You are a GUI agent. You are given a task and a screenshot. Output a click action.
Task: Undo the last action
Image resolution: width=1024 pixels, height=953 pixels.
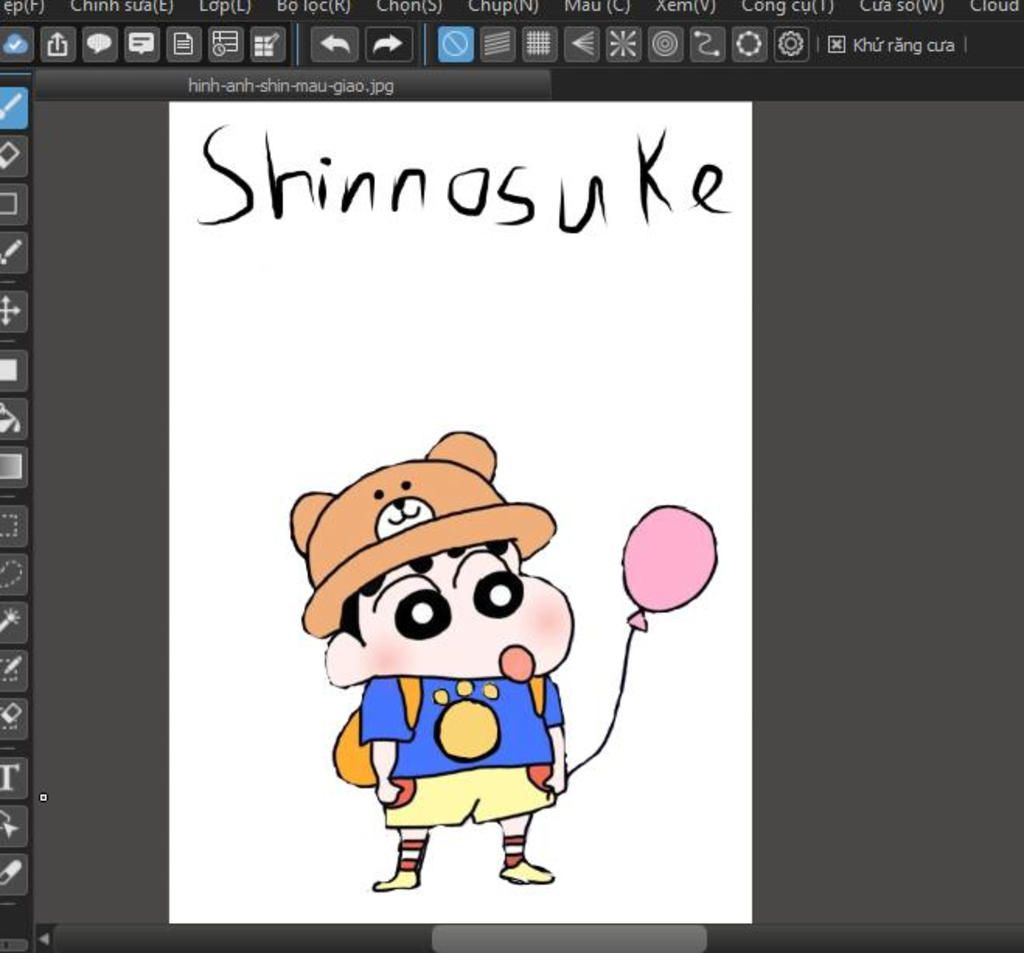point(335,44)
